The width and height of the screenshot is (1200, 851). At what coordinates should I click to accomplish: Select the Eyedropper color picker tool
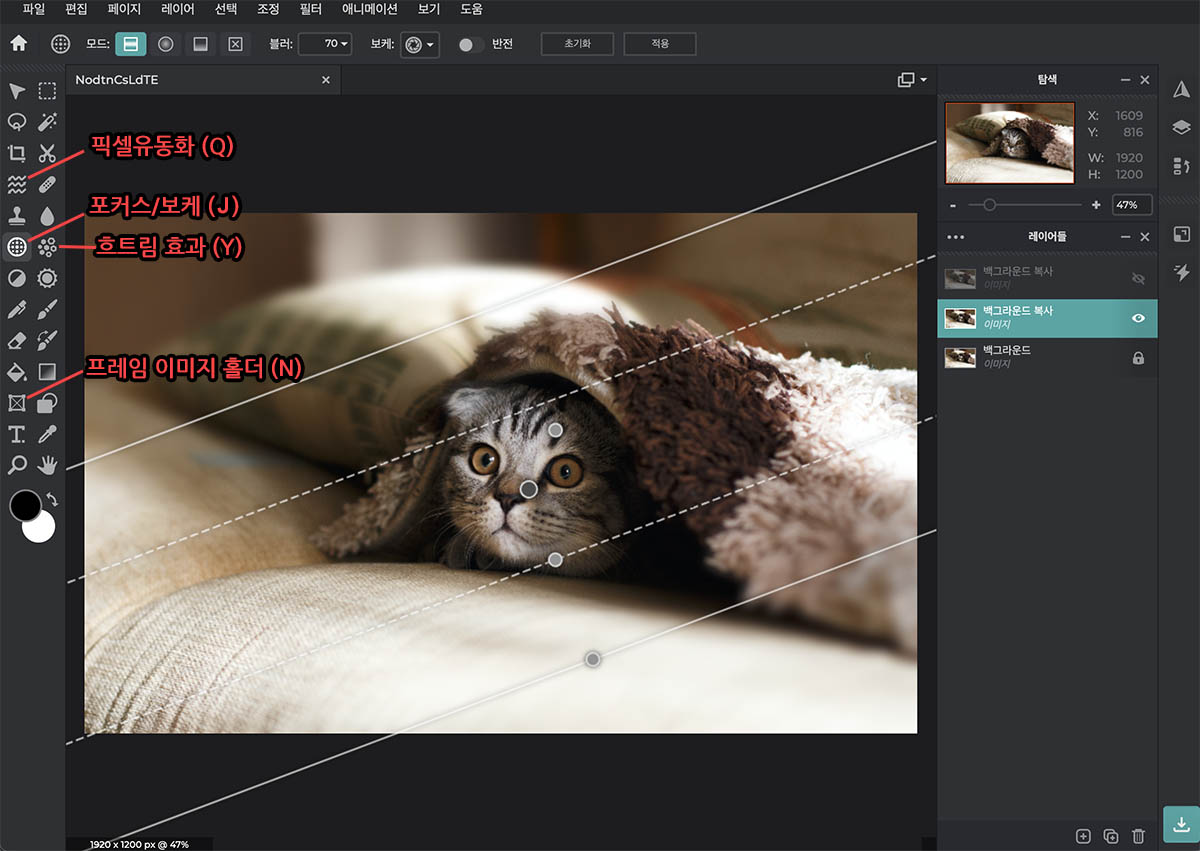point(47,433)
